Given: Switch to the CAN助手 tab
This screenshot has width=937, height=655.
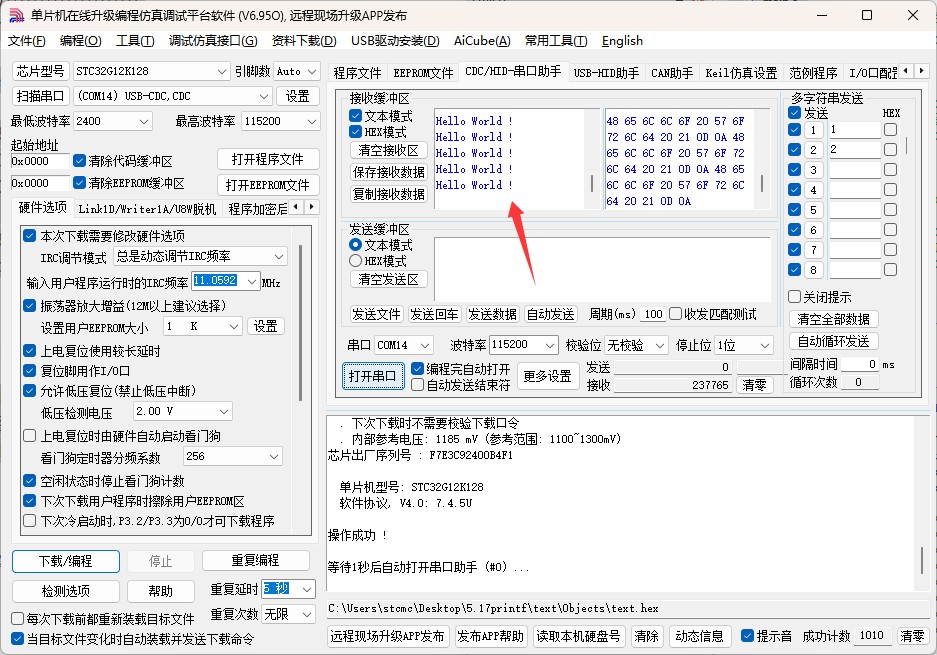Looking at the screenshot, I should point(672,73).
